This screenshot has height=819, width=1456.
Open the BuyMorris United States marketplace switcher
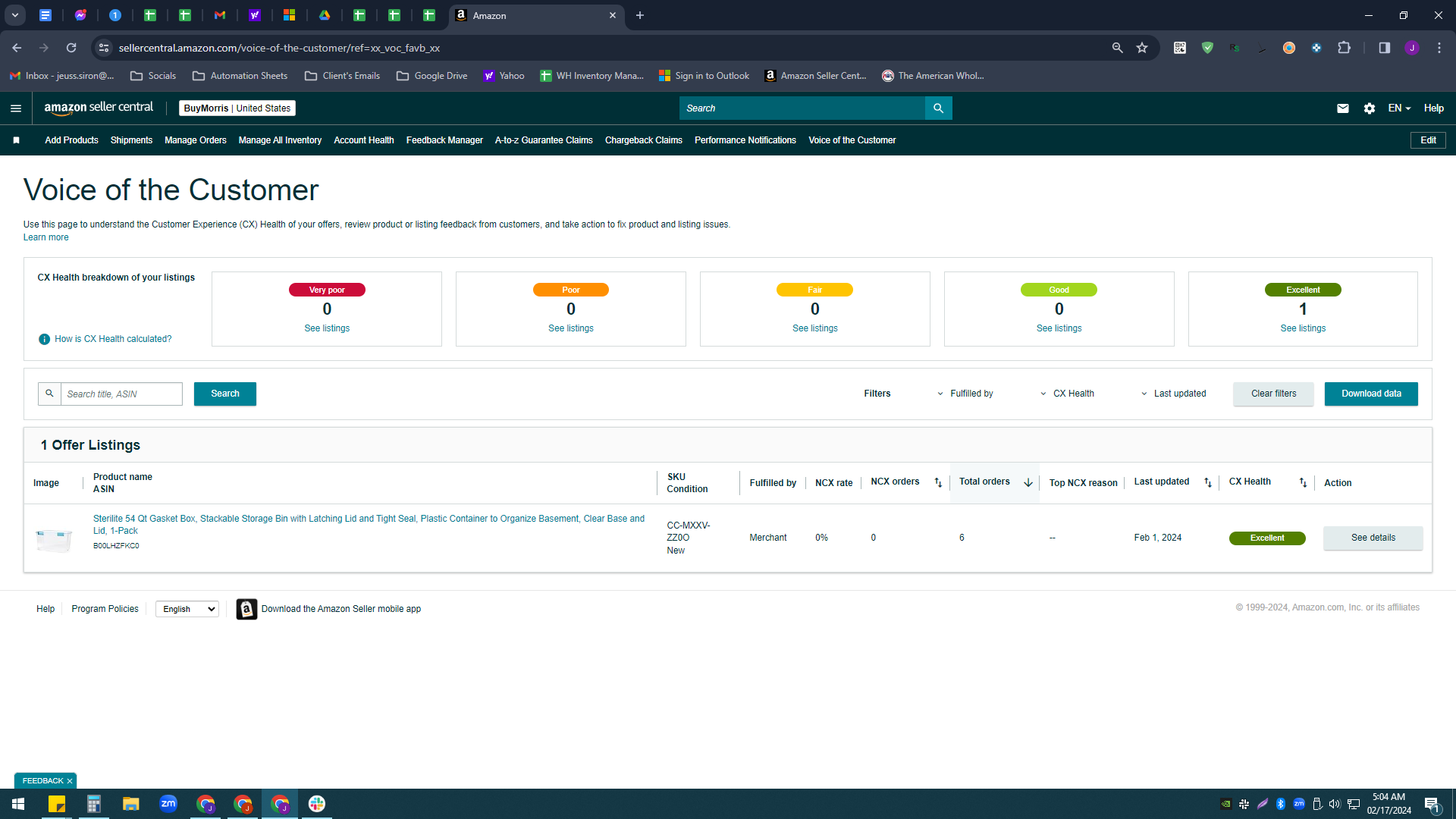coord(237,108)
